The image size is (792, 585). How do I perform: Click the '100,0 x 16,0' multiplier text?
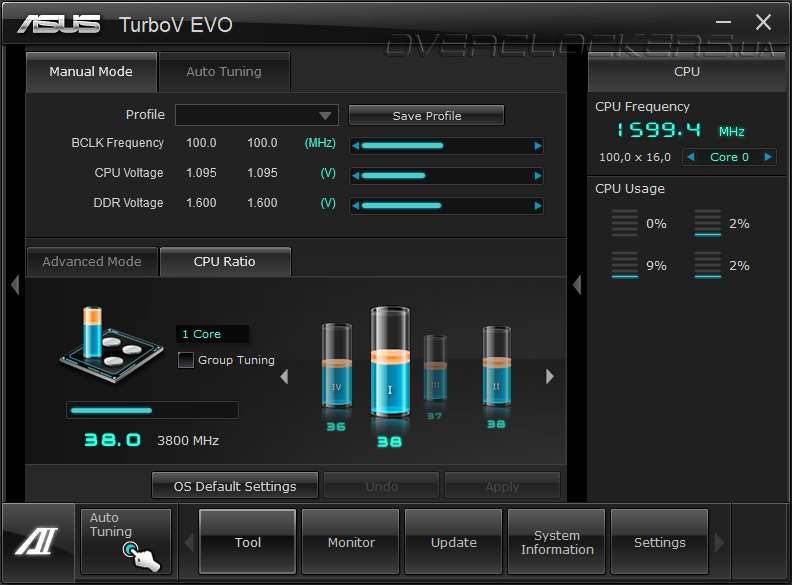(x=635, y=157)
